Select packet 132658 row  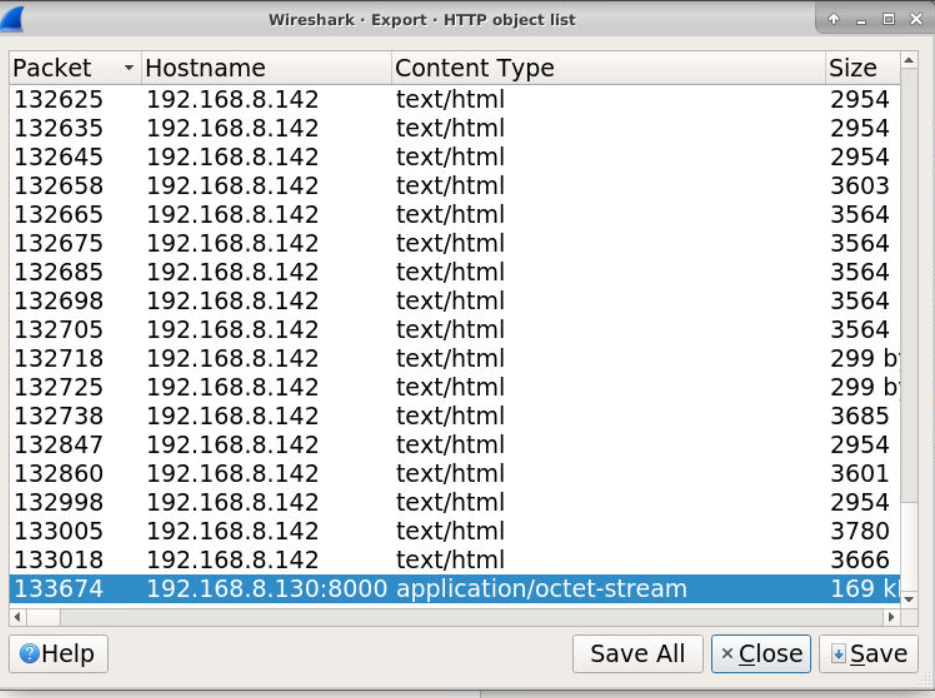point(454,185)
